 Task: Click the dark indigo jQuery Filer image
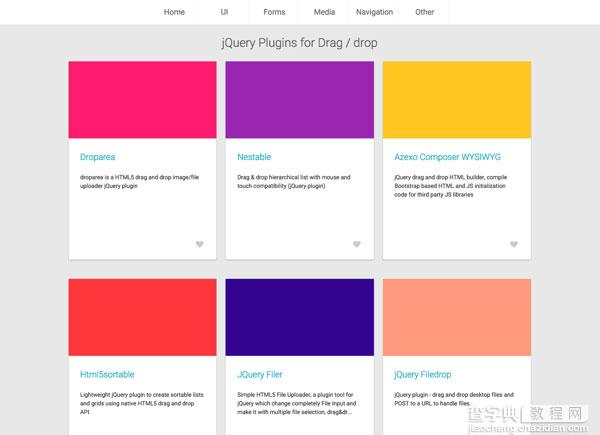[x=300, y=317]
